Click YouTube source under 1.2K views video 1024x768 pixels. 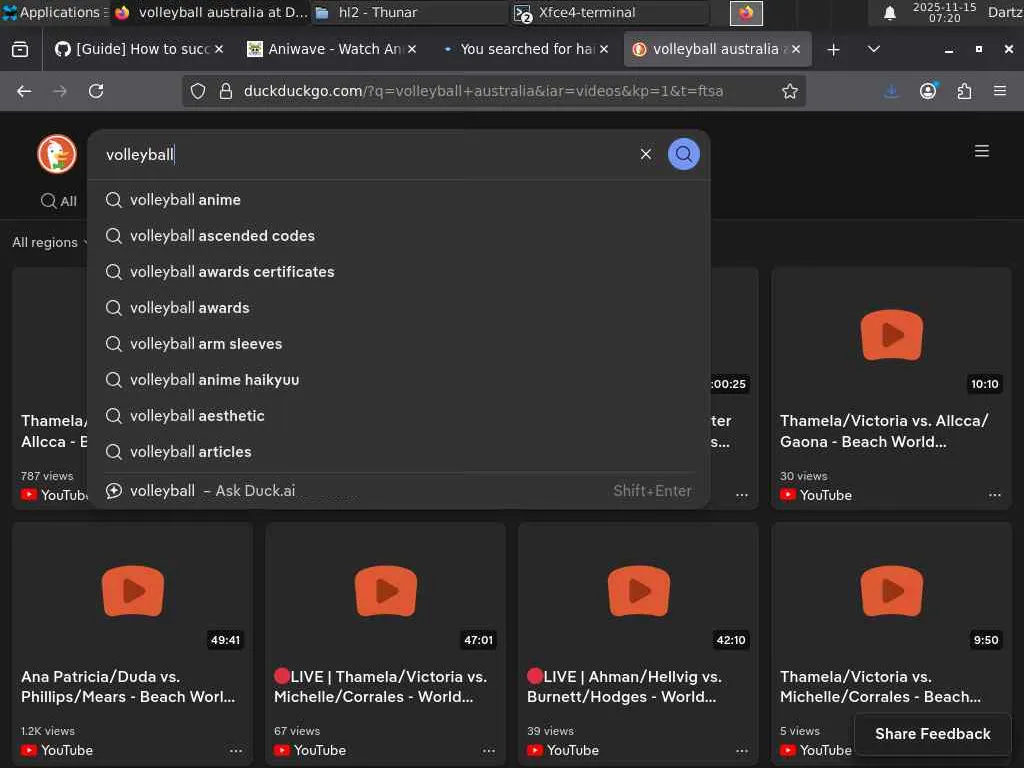point(57,751)
